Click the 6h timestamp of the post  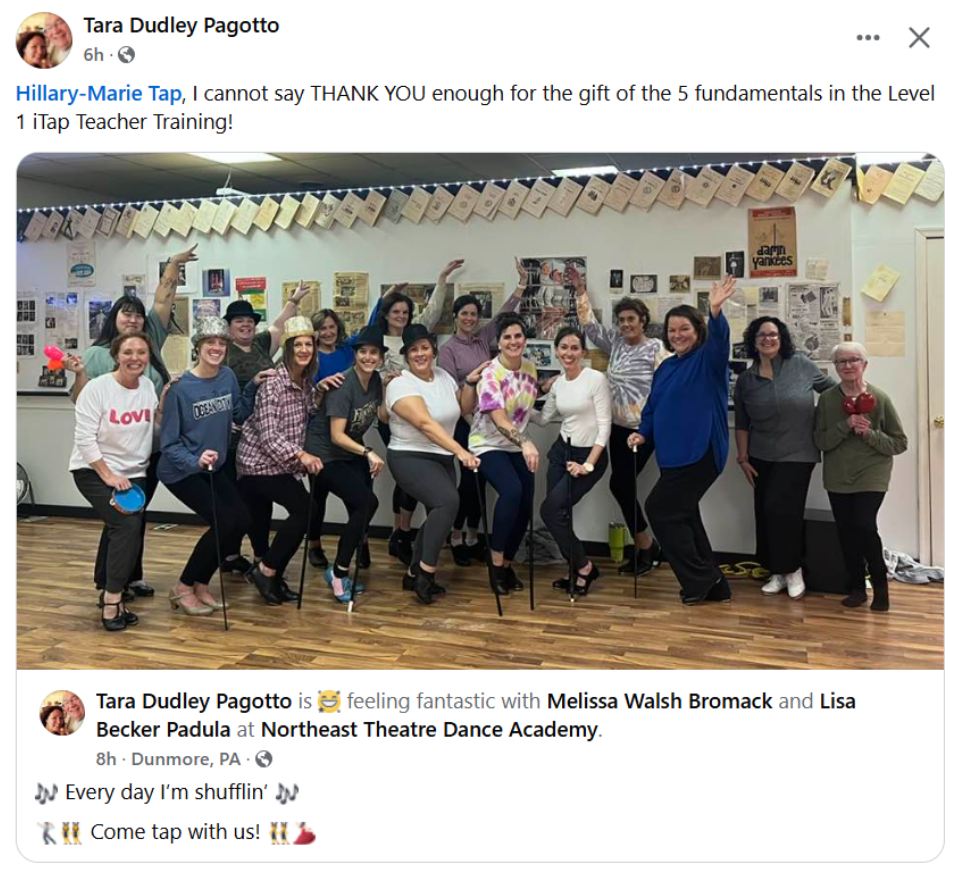[x=94, y=55]
